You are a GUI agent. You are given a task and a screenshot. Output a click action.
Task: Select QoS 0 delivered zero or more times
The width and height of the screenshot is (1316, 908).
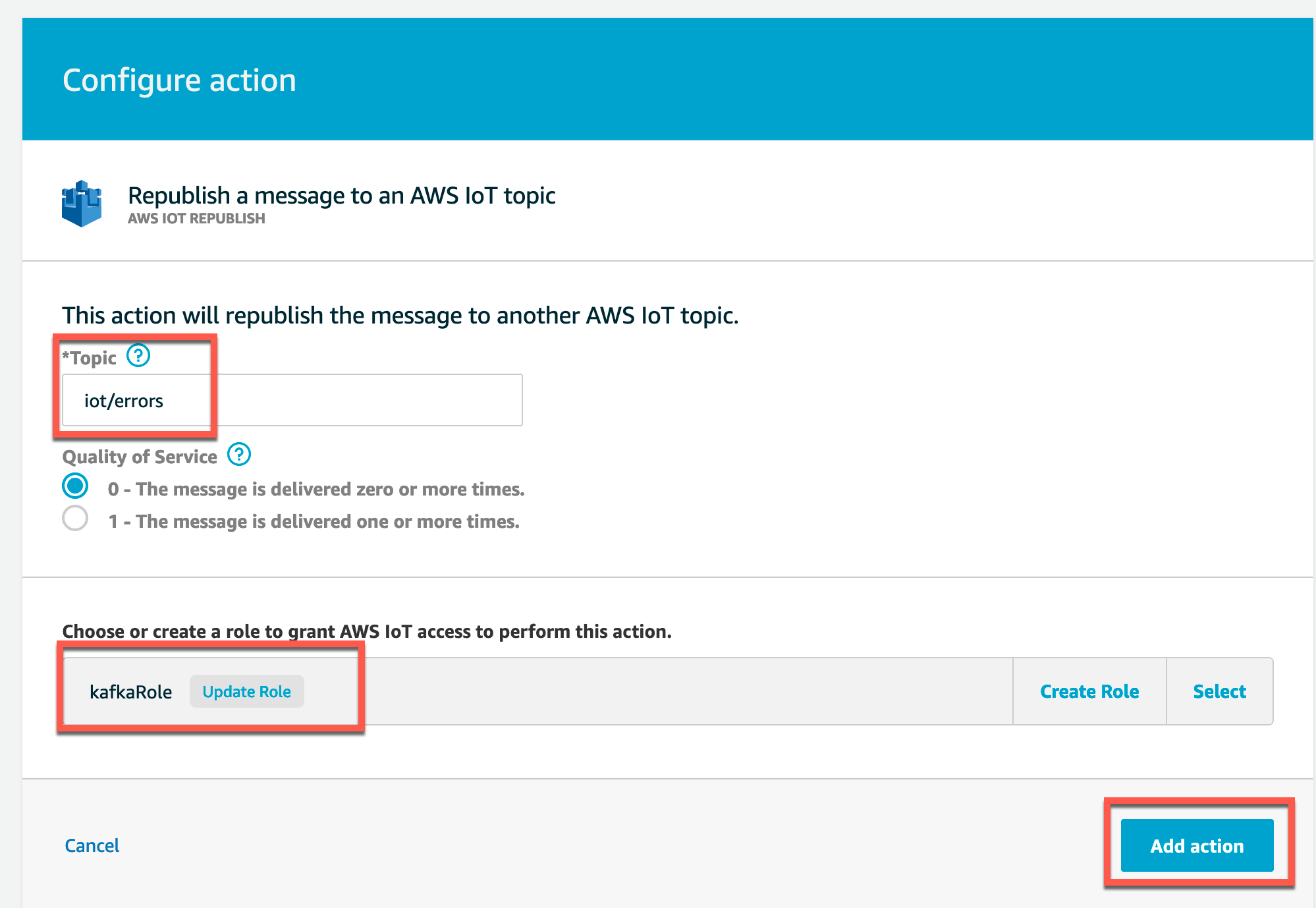click(x=75, y=486)
